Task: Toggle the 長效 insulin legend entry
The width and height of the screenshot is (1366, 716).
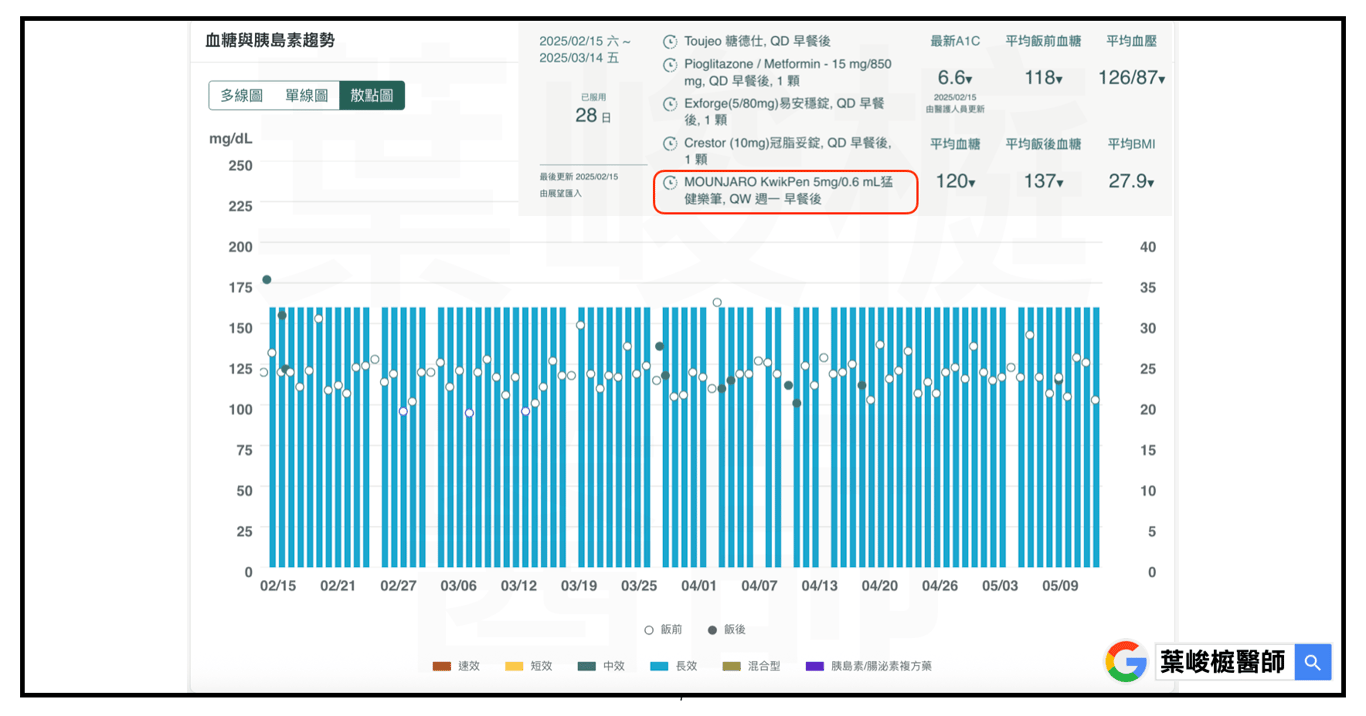Action: (x=673, y=666)
